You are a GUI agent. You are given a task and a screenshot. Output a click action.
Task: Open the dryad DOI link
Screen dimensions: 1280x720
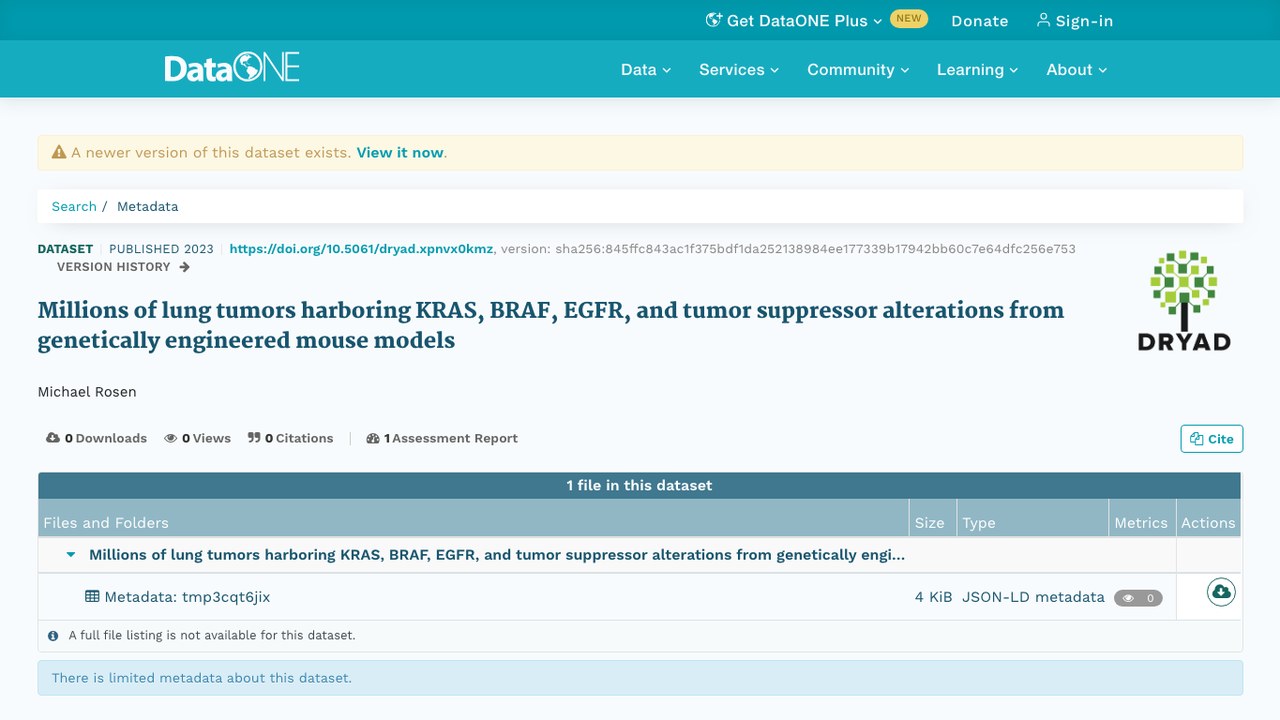pos(361,249)
